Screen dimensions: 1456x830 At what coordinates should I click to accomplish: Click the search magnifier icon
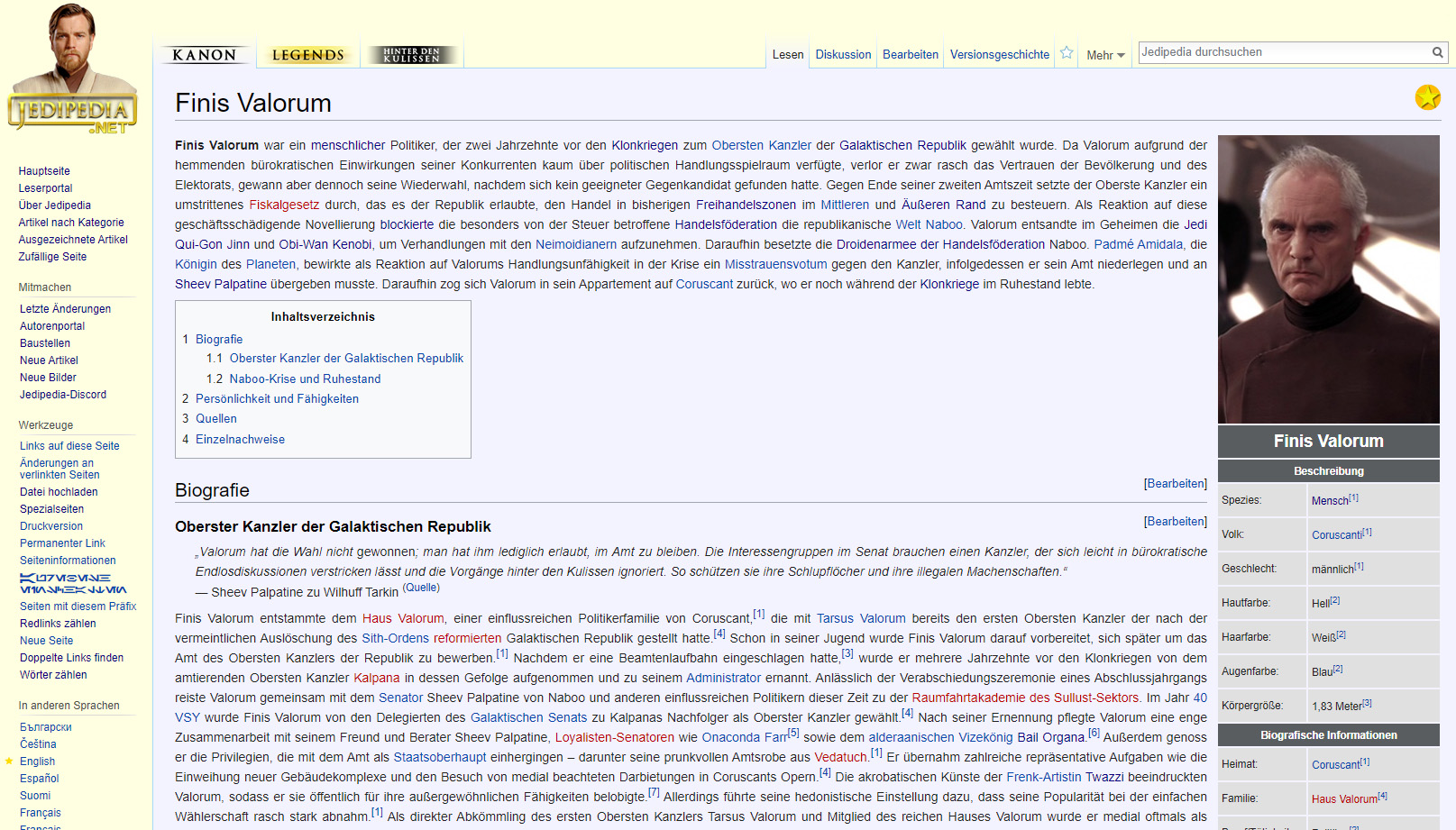coord(1438,52)
